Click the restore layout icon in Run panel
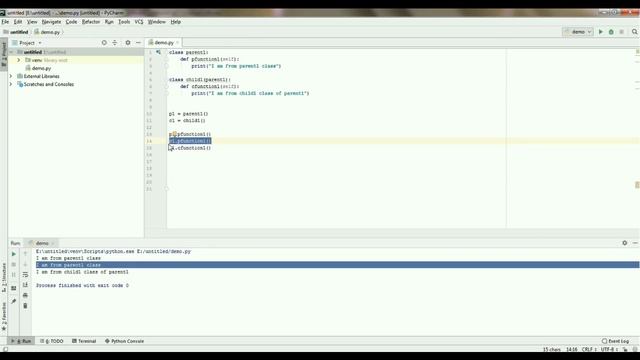 [13, 288]
